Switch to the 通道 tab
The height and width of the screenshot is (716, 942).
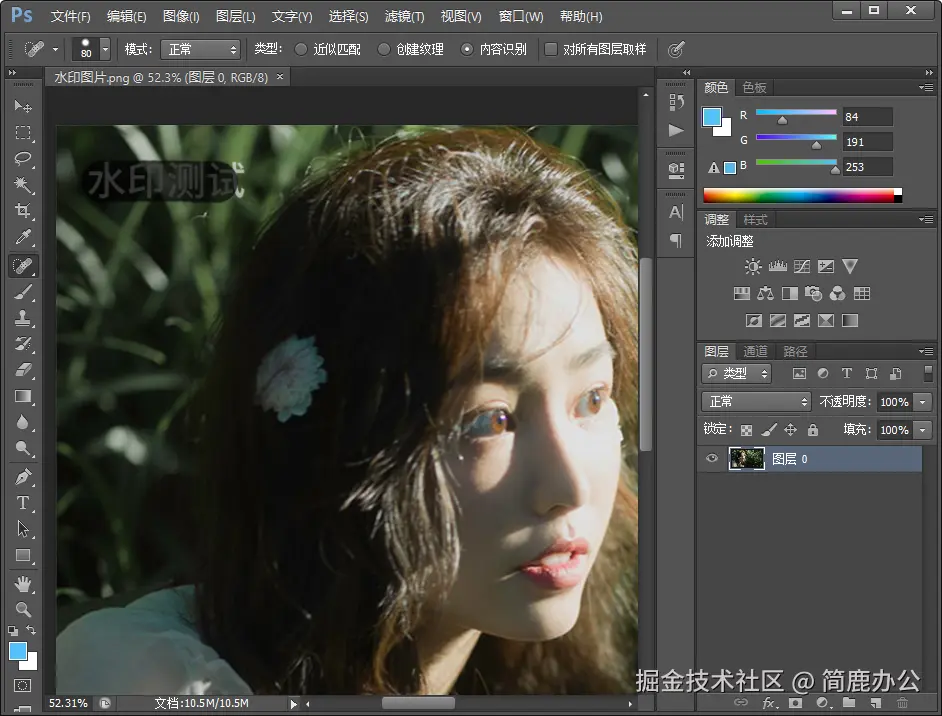pos(755,351)
